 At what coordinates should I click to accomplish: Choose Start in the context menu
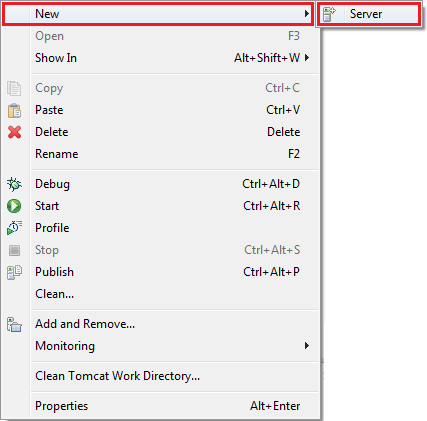[160, 206]
